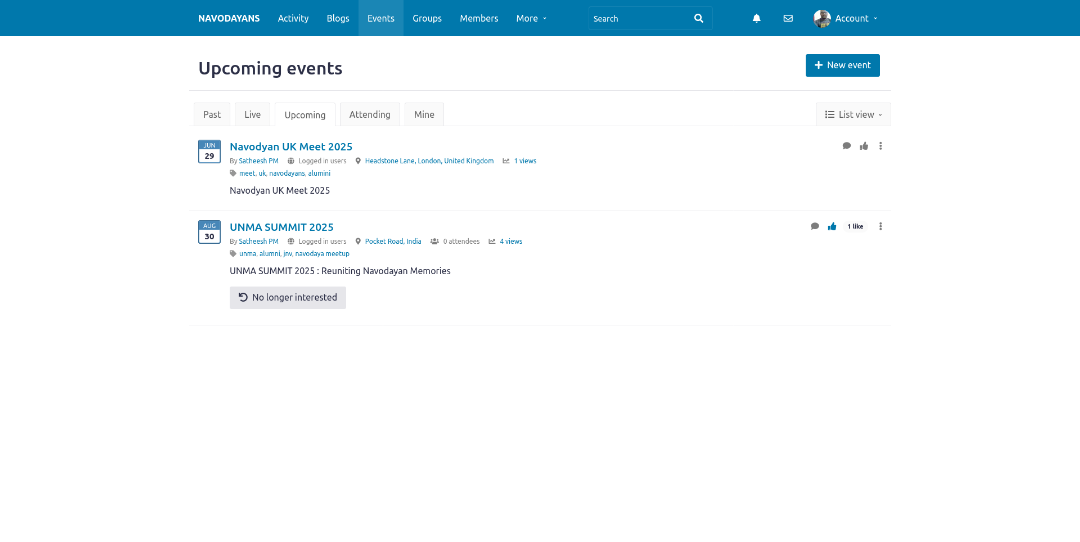Click the user avatar in header

[822, 18]
